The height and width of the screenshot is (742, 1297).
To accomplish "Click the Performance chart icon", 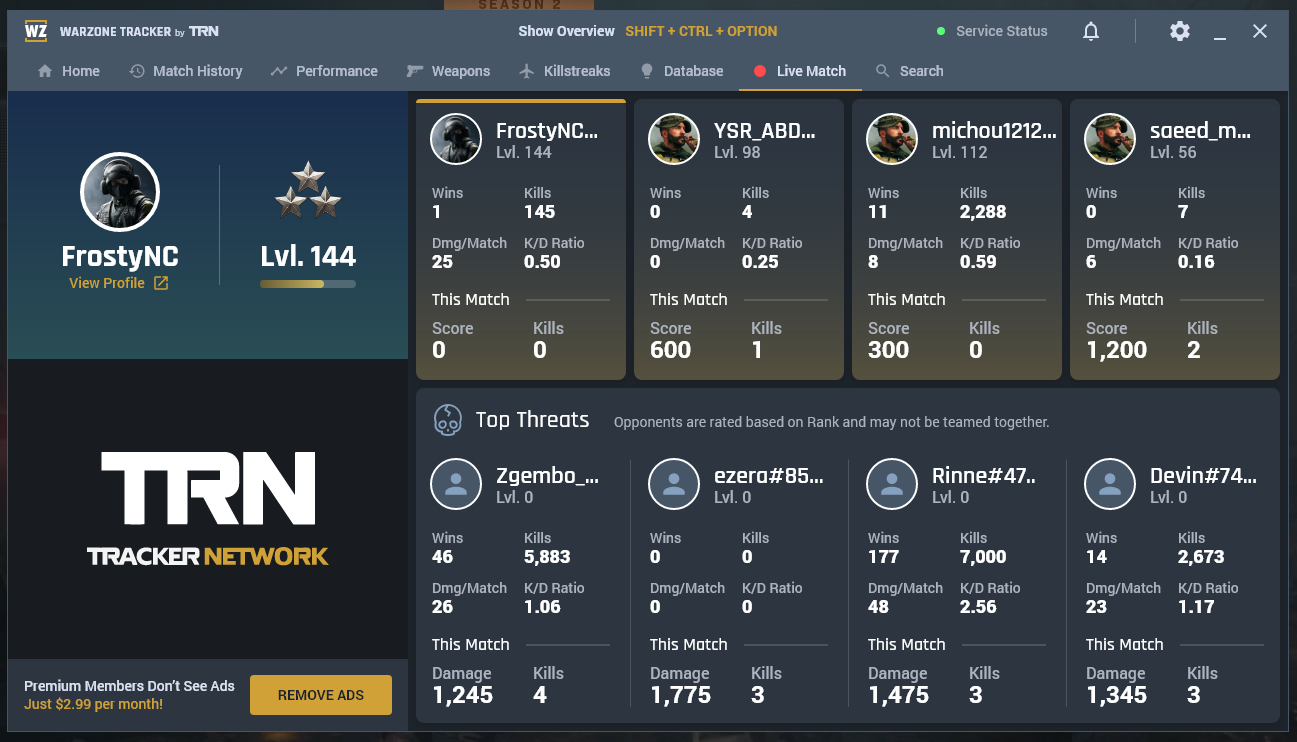I will tap(279, 71).
